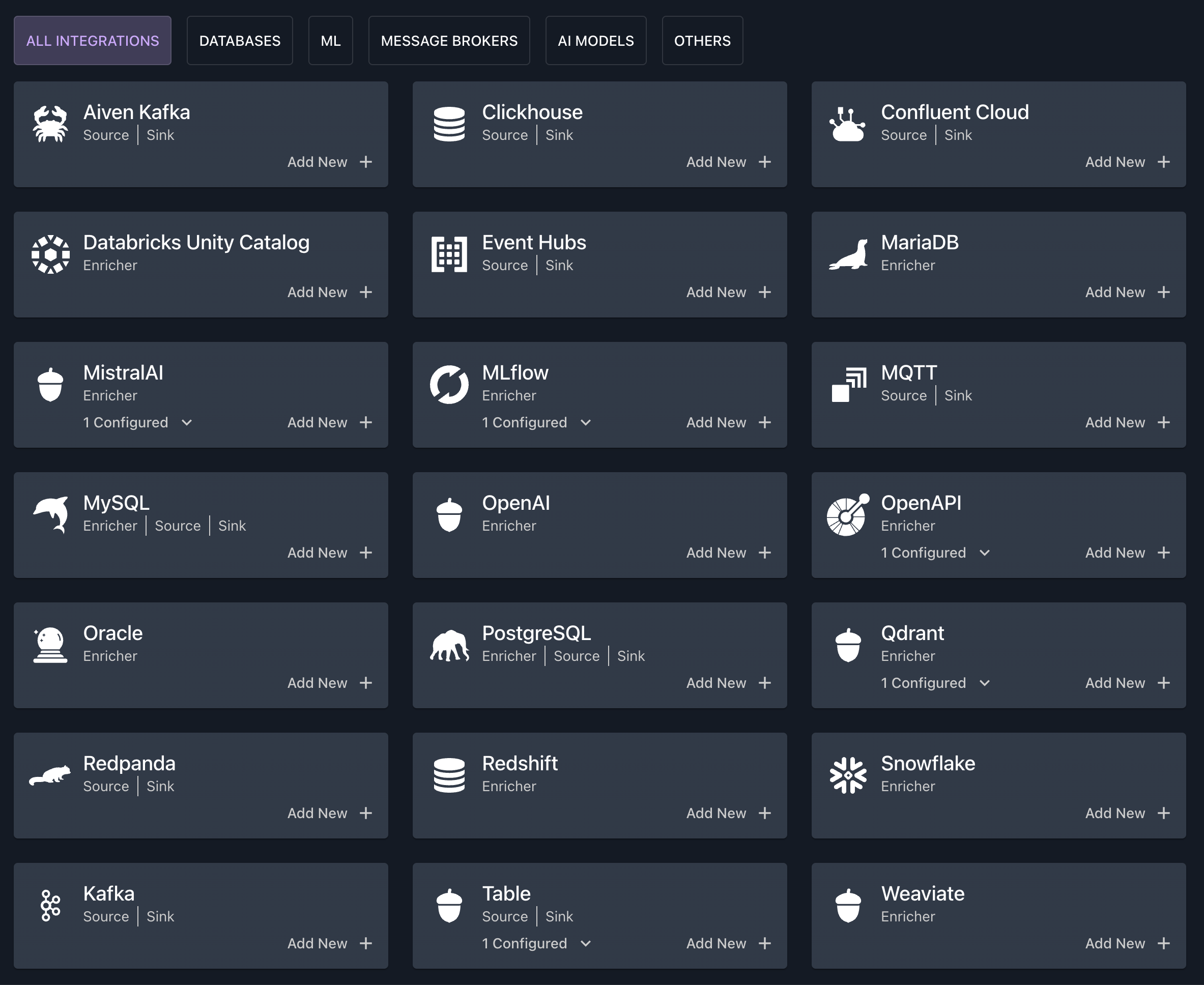
Task: Click the Confluent Cloud card title
Action: click(954, 112)
